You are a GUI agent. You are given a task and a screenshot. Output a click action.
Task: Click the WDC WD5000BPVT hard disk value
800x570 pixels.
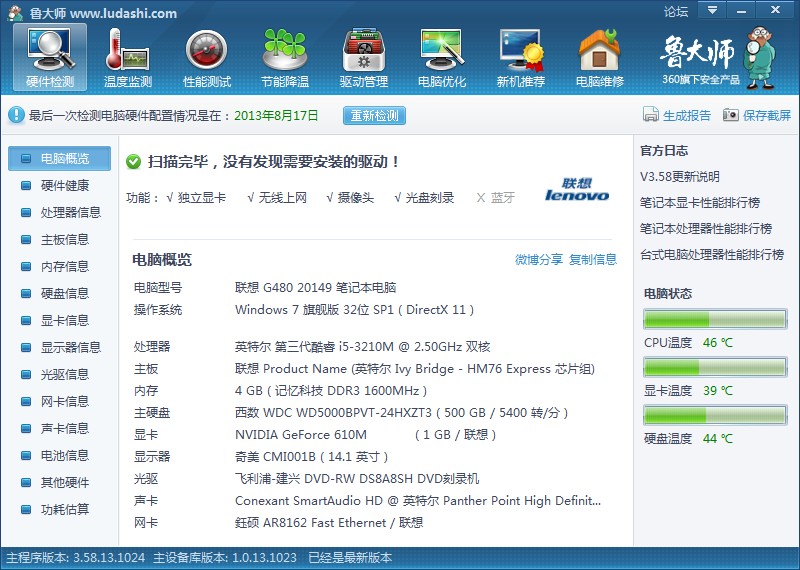point(402,413)
